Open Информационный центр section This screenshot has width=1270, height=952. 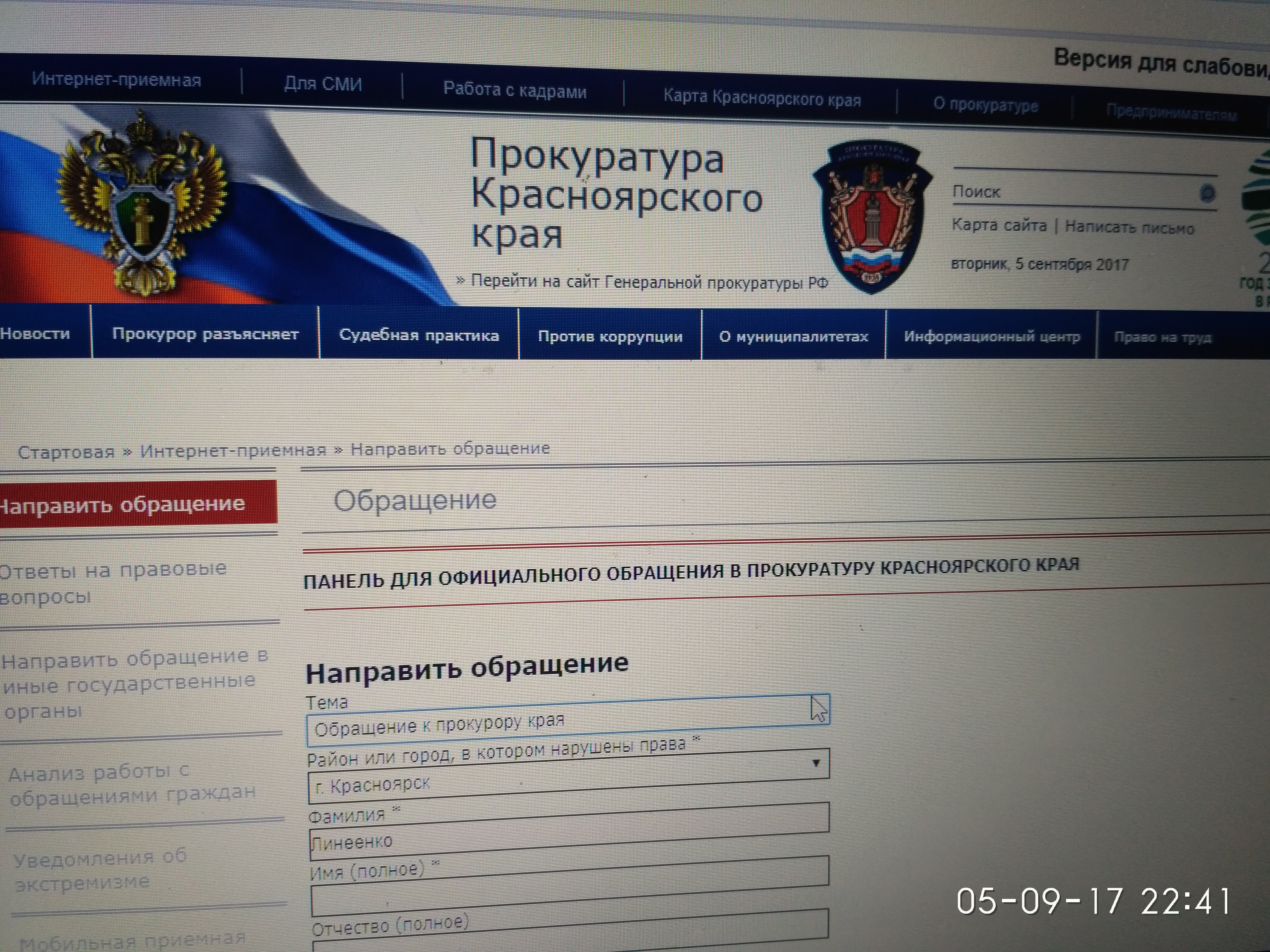pos(992,337)
